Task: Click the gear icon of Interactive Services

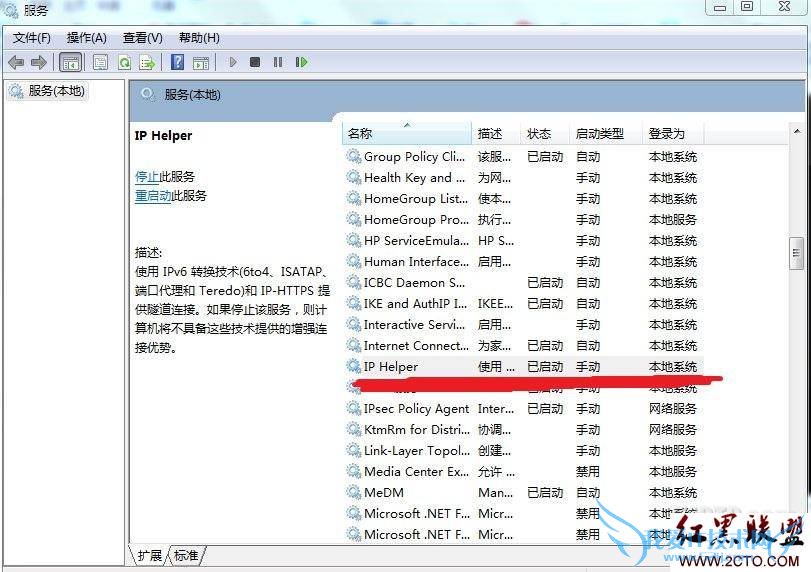Action: coord(354,324)
